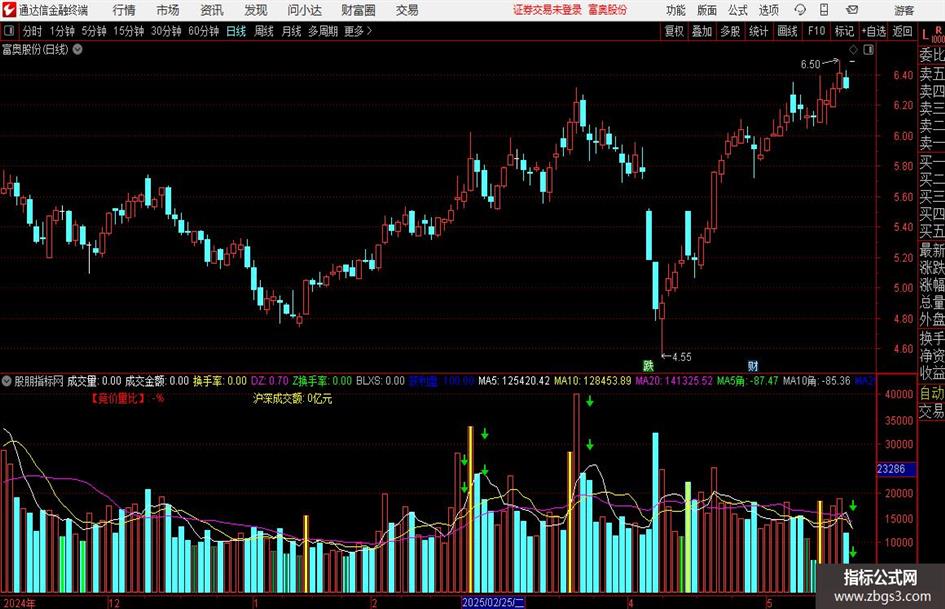Add stock with the +自选 button
Screen dimensions: 945x609
coord(874,31)
